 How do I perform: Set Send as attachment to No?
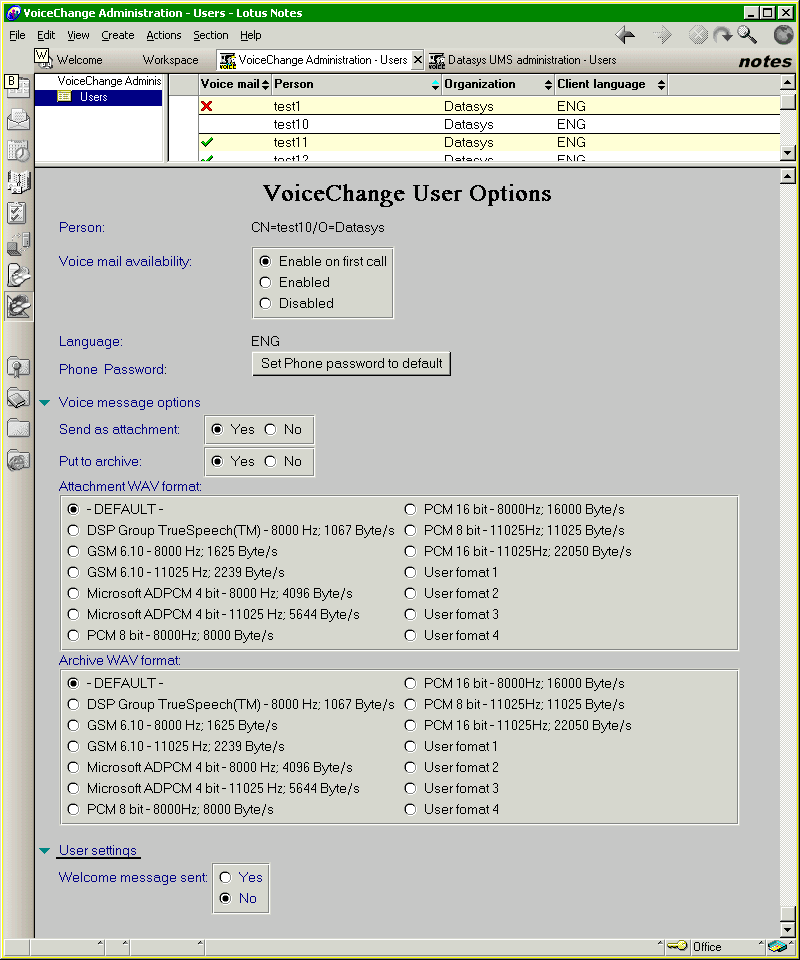(x=271, y=429)
